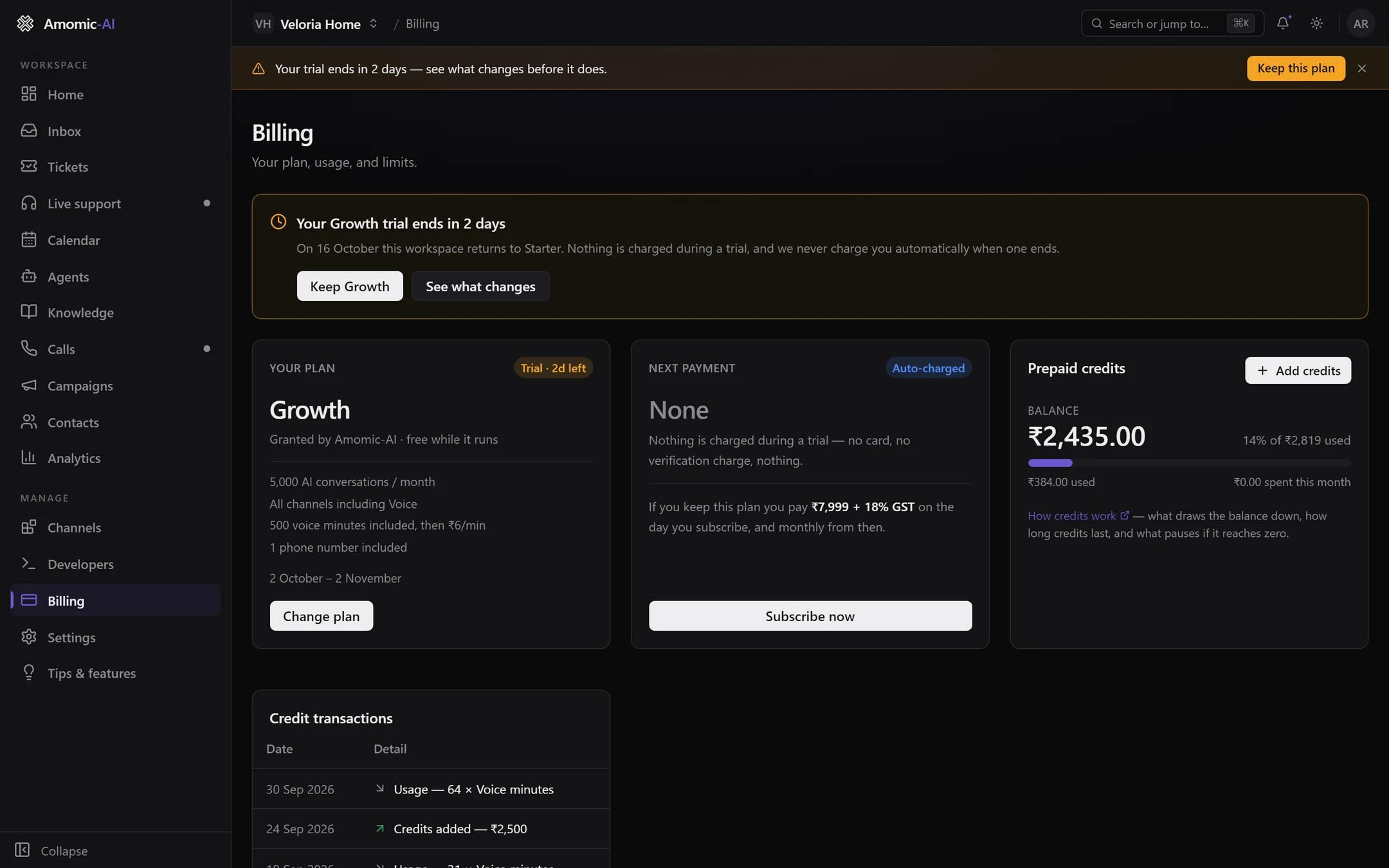Image resolution: width=1389 pixels, height=868 pixels.
Task: Click 30 Sep 2026 transaction date
Action: pyautogui.click(x=300, y=789)
